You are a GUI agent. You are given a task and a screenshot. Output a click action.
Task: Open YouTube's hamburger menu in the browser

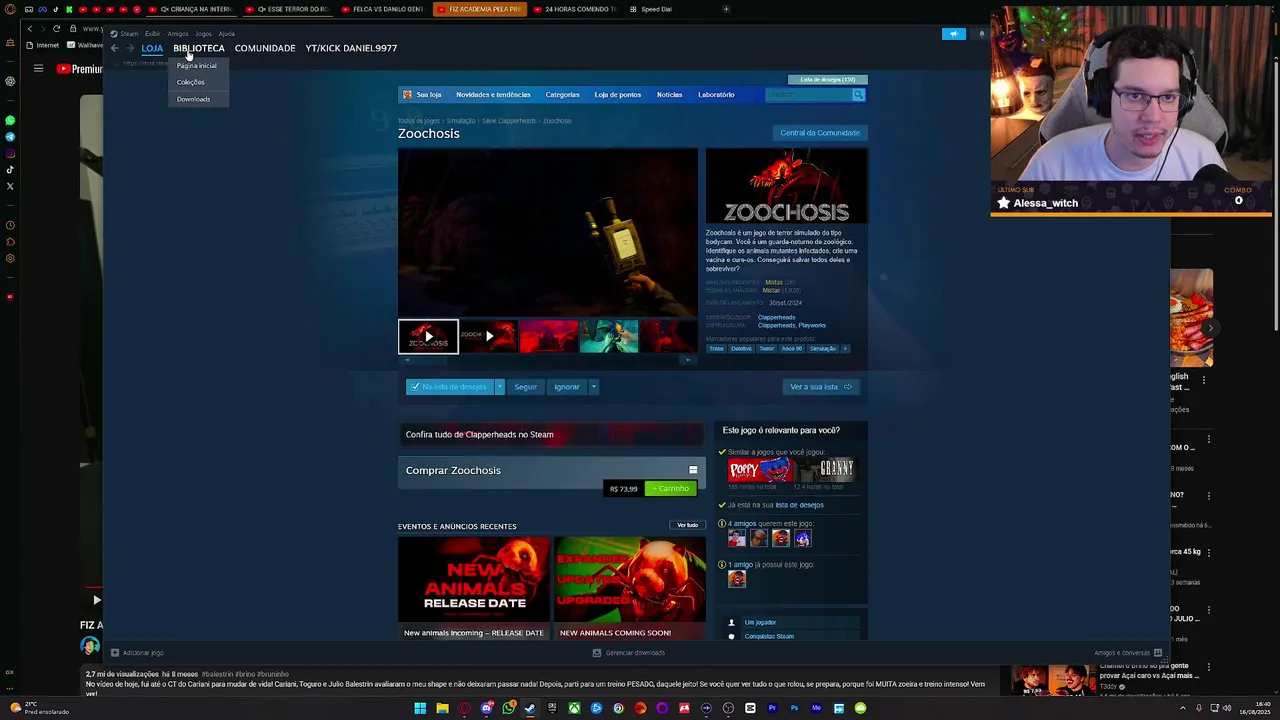[38, 69]
